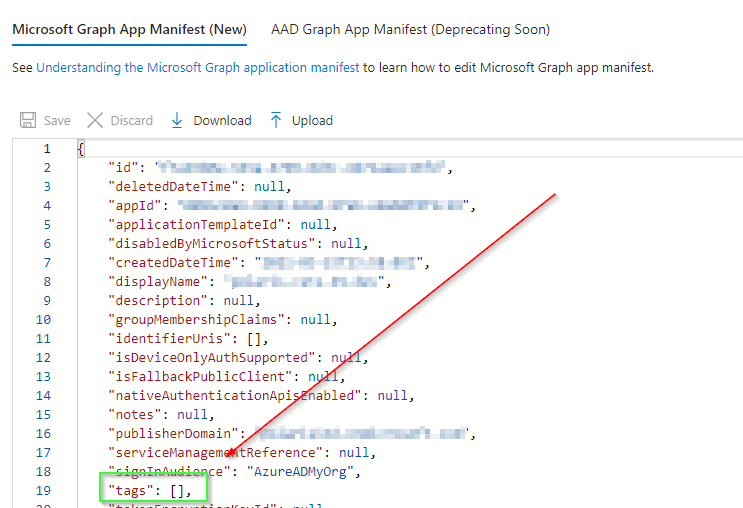Click the blurred publisherDomain value
The image size is (743, 508).
coord(362,433)
